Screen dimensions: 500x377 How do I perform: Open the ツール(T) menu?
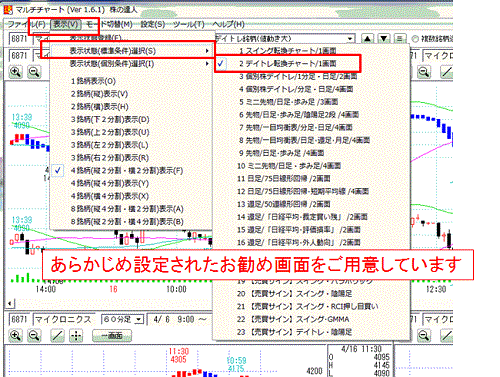click(x=189, y=24)
